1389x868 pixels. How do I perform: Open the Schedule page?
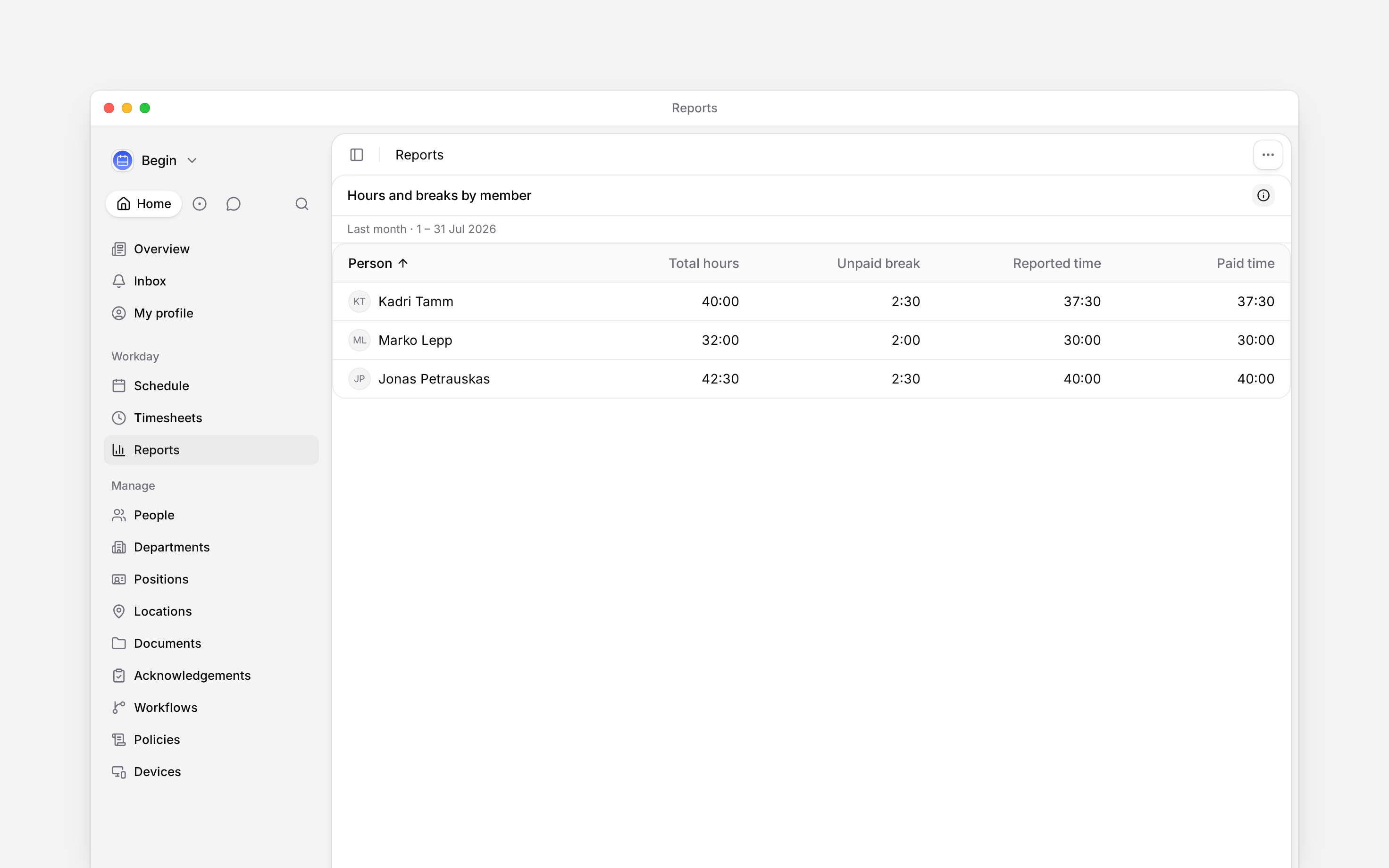(211, 386)
